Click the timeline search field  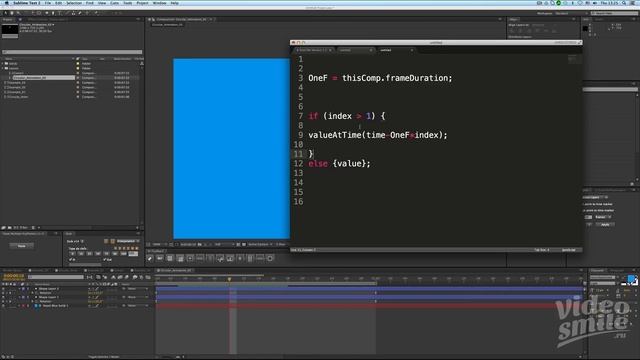pyautogui.click(x=56, y=277)
